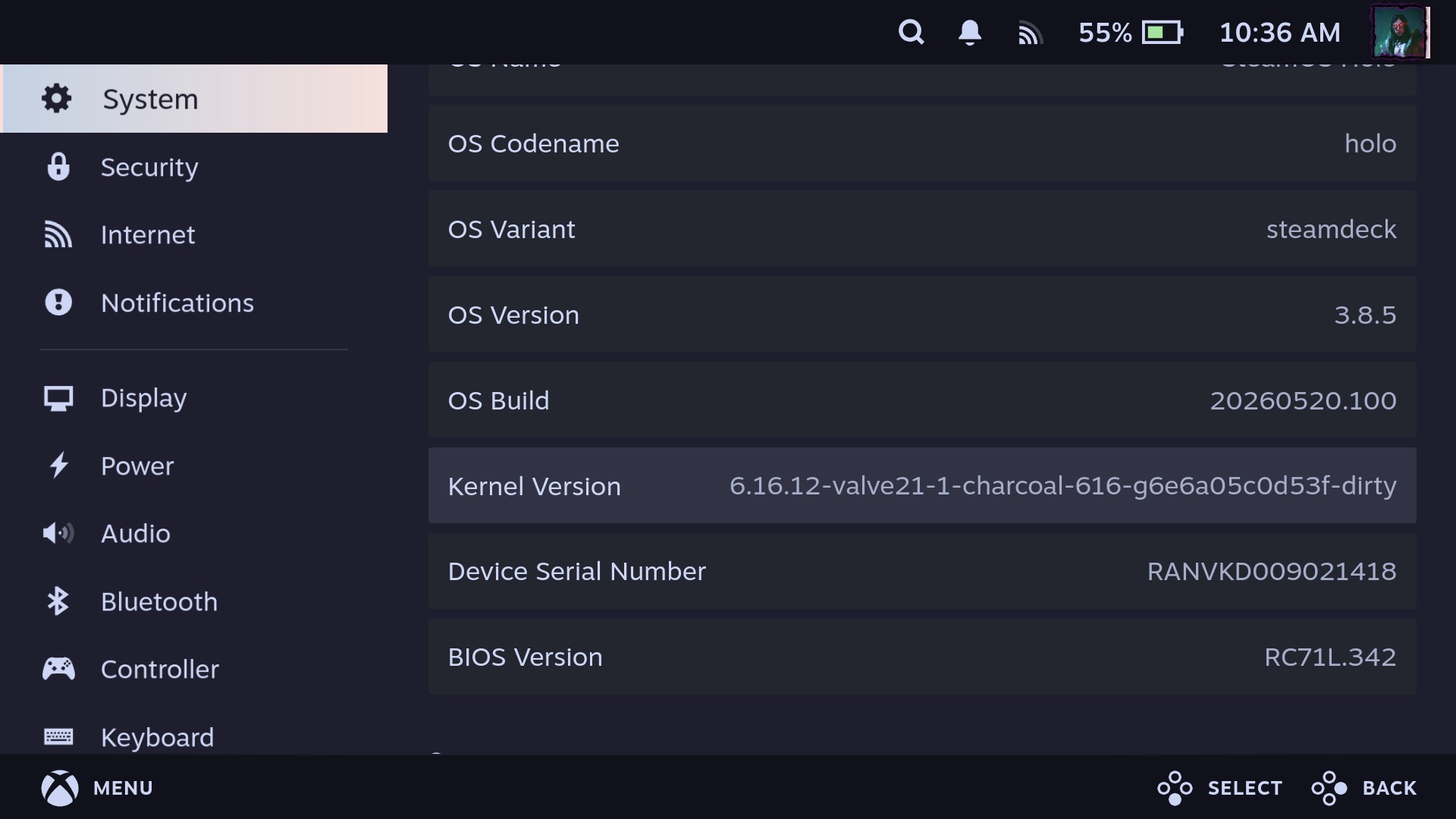1456x819 pixels.
Task: Switch to Security settings
Action: (x=194, y=167)
